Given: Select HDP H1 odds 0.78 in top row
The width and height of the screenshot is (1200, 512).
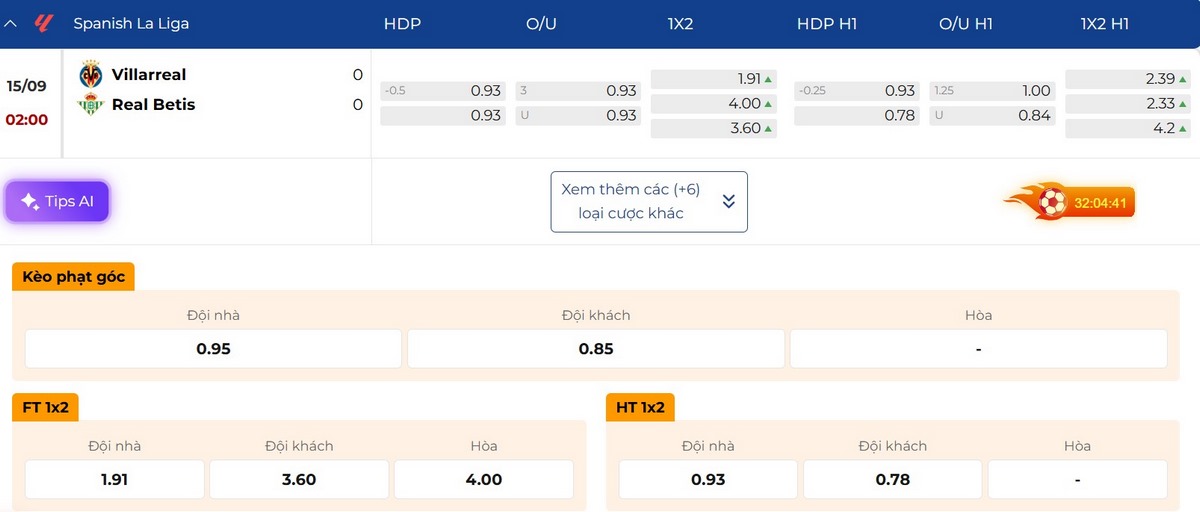Looking at the screenshot, I should click(857, 115).
